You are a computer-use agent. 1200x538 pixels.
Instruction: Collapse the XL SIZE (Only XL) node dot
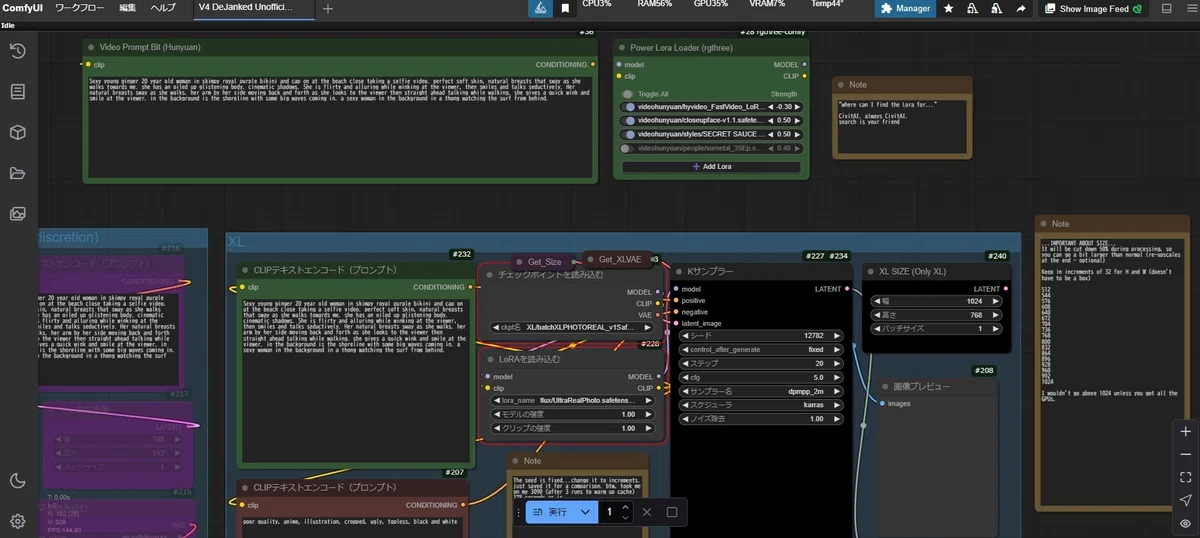click(x=871, y=272)
